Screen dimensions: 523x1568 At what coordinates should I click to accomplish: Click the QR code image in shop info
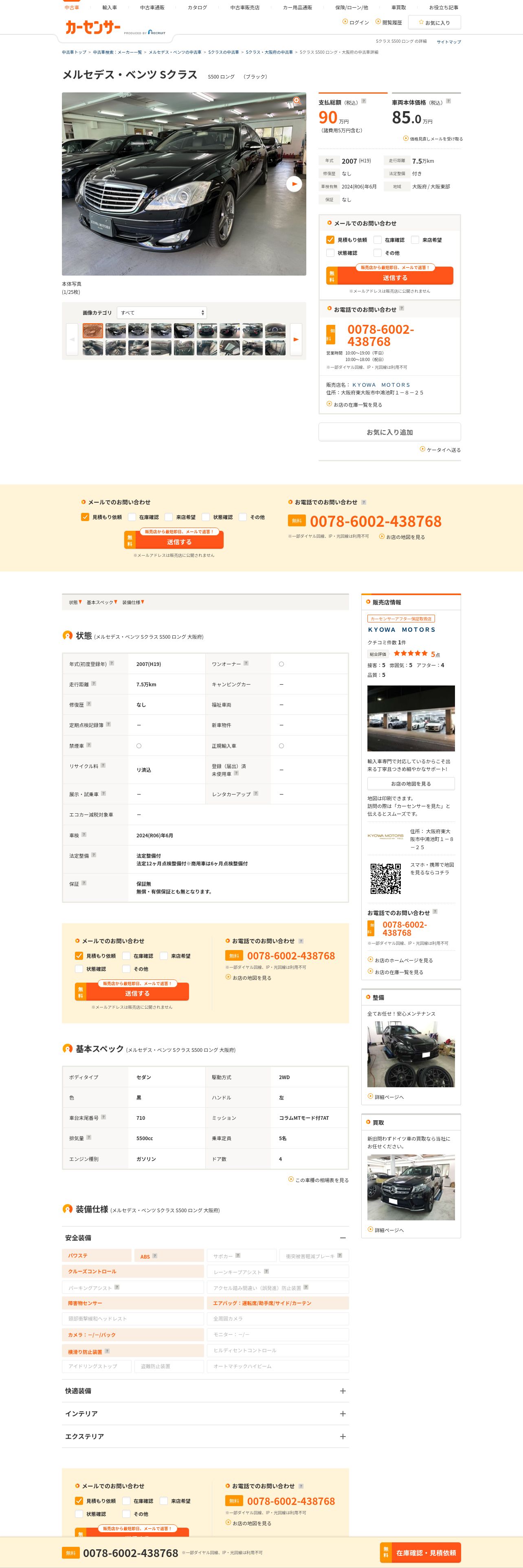tap(386, 878)
